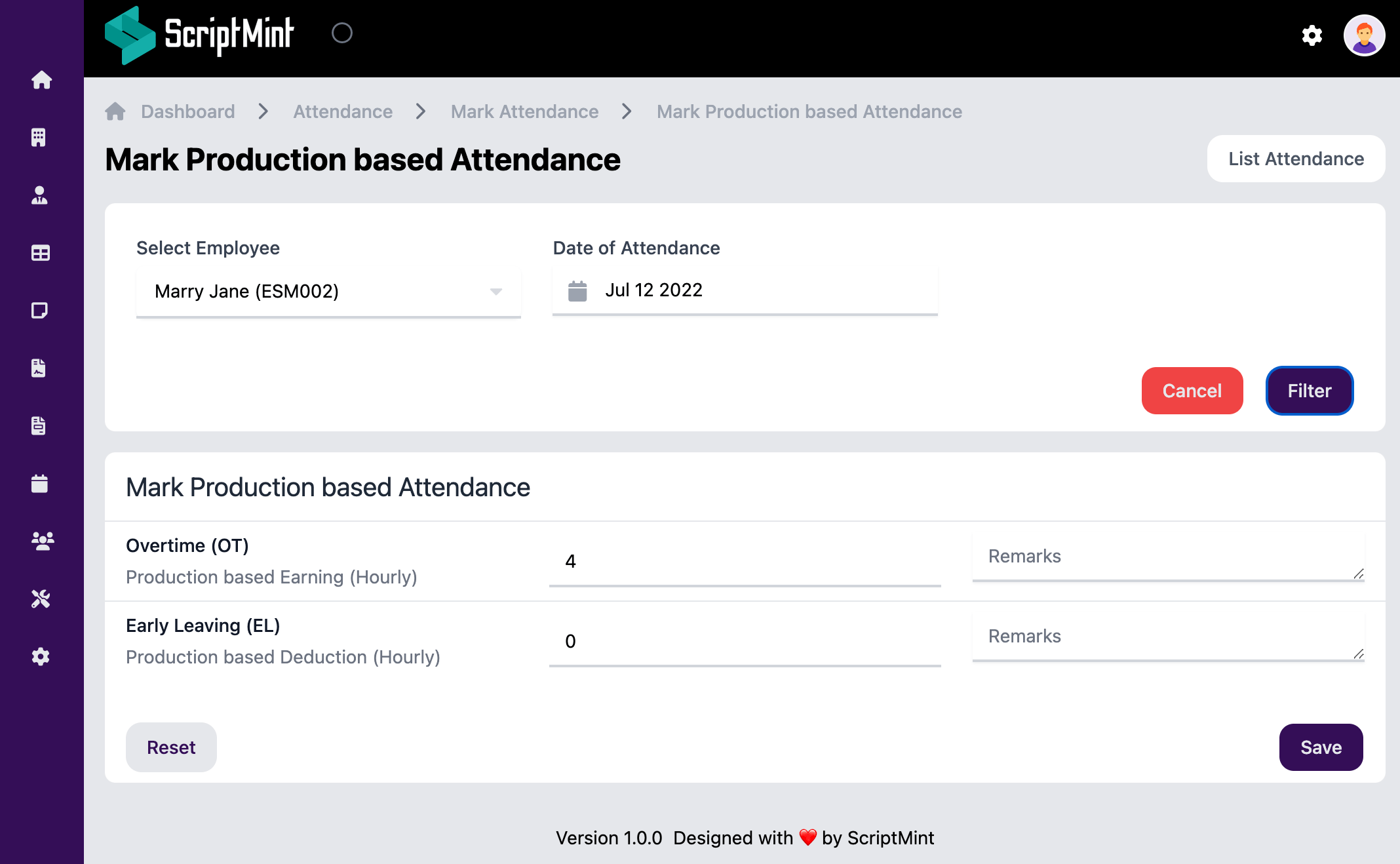Image resolution: width=1400 pixels, height=864 pixels.
Task: Open Attendance from the breadcrumb trail
Action: [342, 111]
